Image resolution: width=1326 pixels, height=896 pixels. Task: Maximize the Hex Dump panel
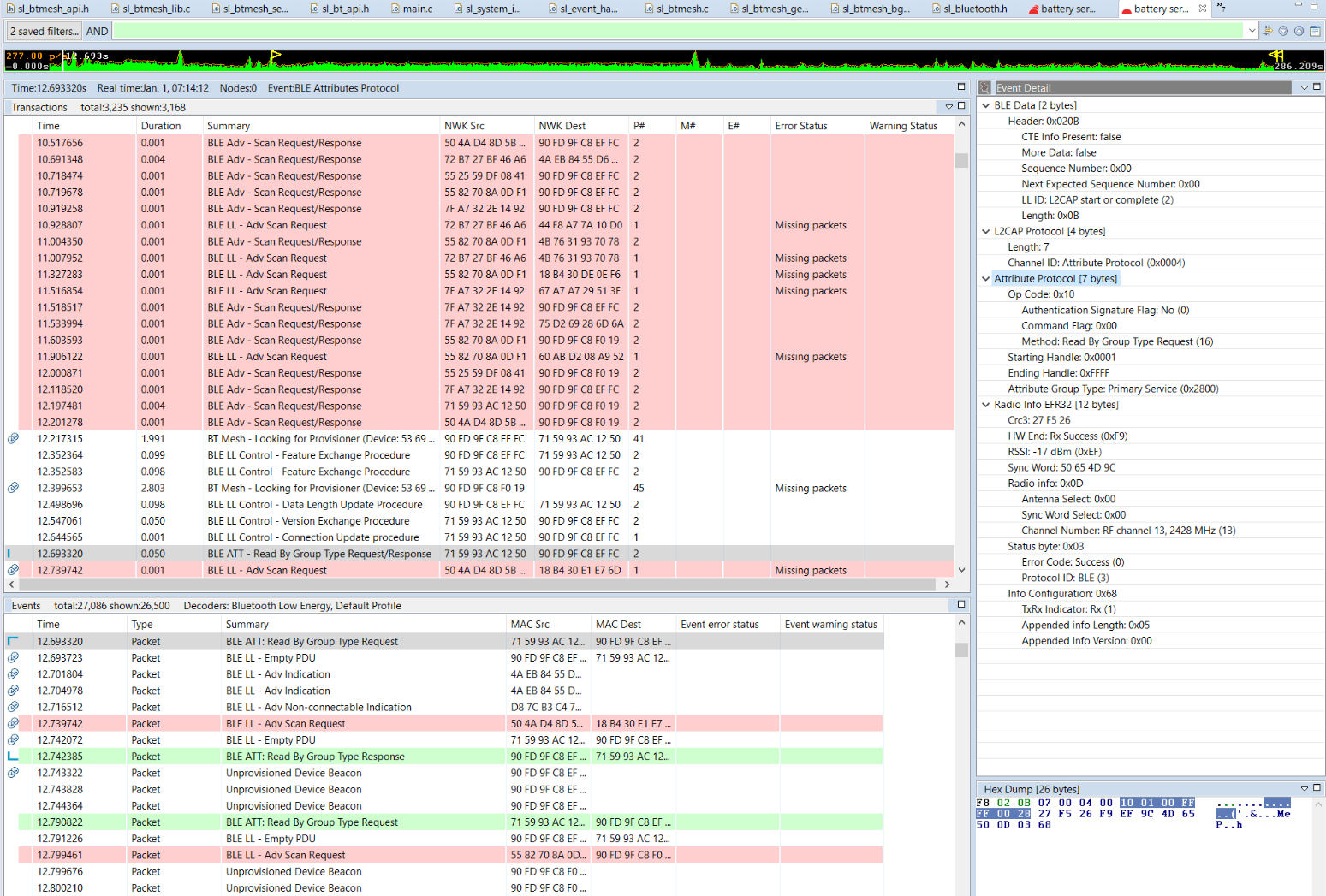pyautogui.click(x=1317, y=788)
